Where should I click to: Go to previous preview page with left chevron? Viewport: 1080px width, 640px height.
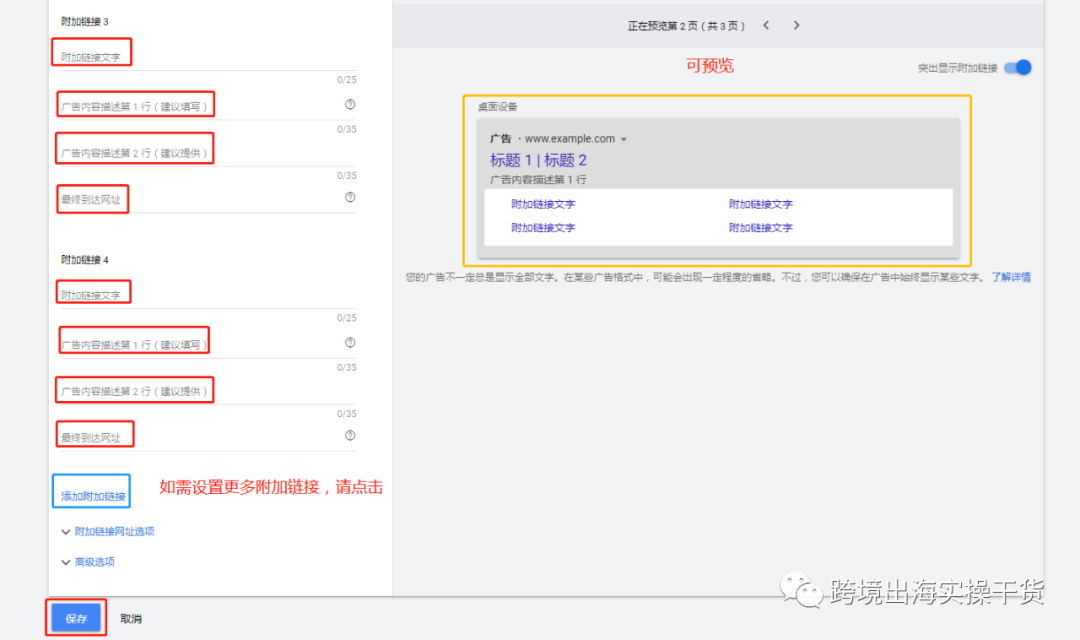[x=766, y=25]
